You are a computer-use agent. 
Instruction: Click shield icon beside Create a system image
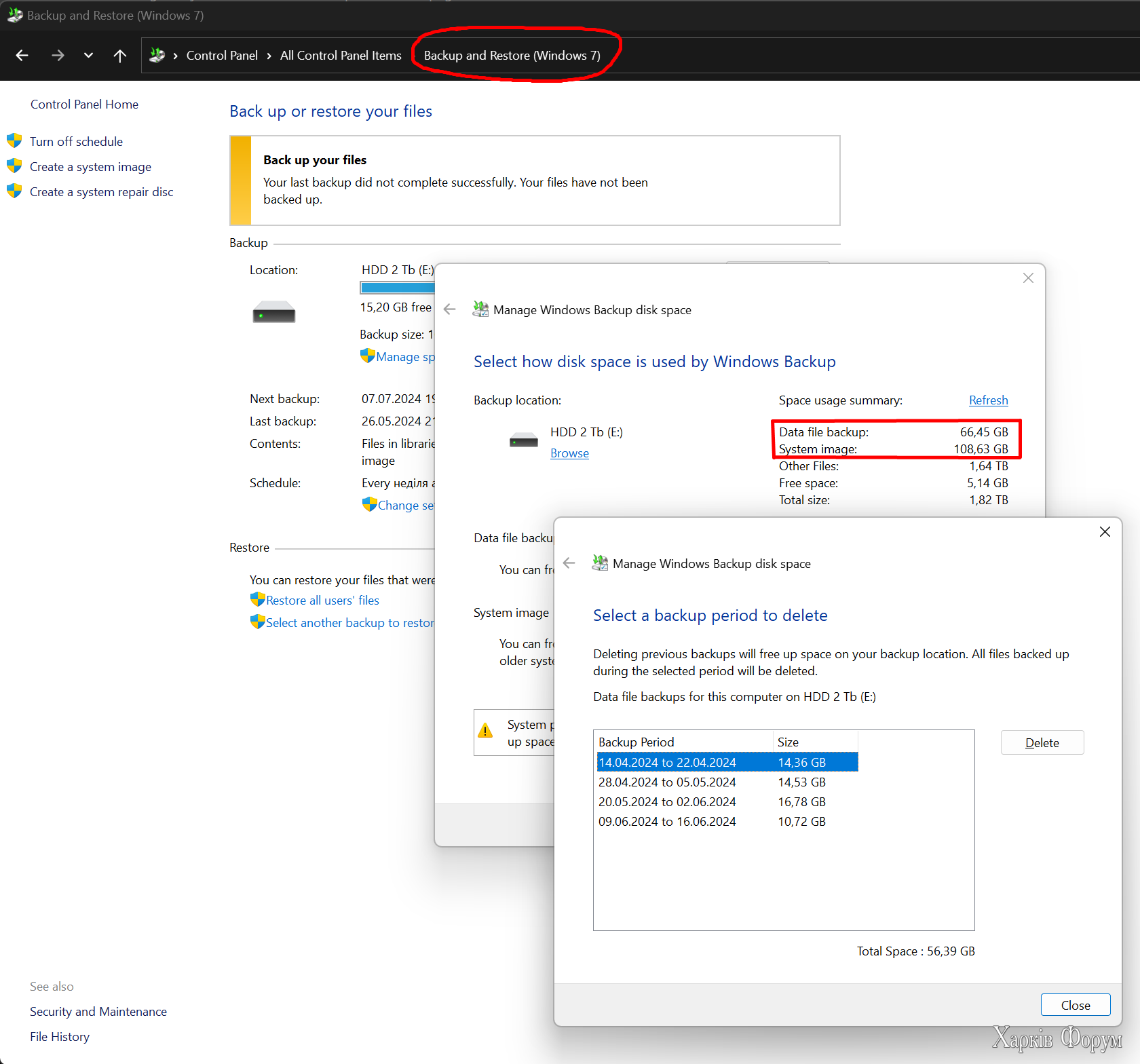pyautogui.click(x=14, y=166)
